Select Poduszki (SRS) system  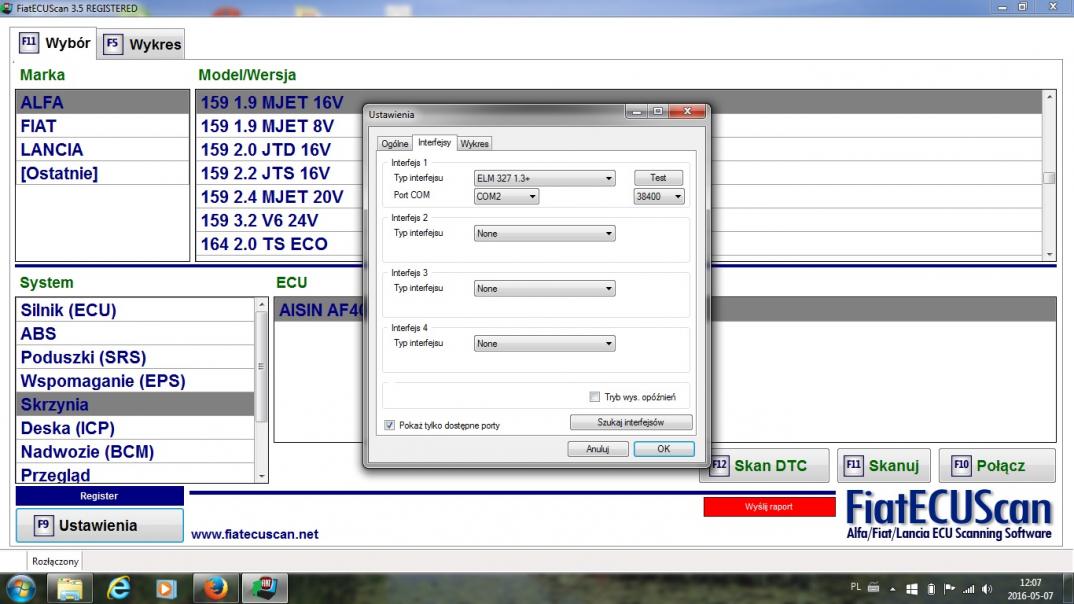135,357
